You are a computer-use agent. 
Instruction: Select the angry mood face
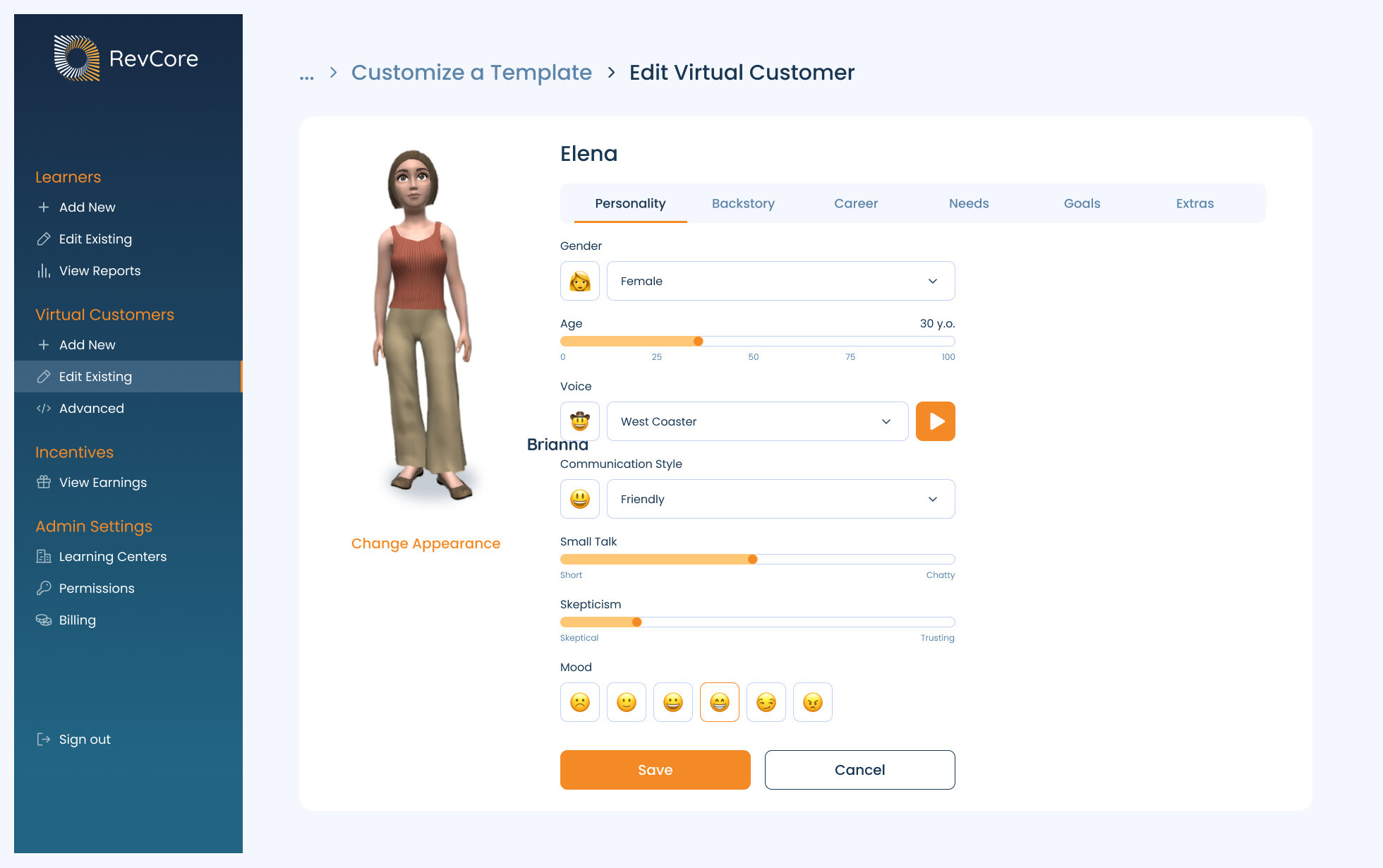pyautogui.click(x=812, y=702)
